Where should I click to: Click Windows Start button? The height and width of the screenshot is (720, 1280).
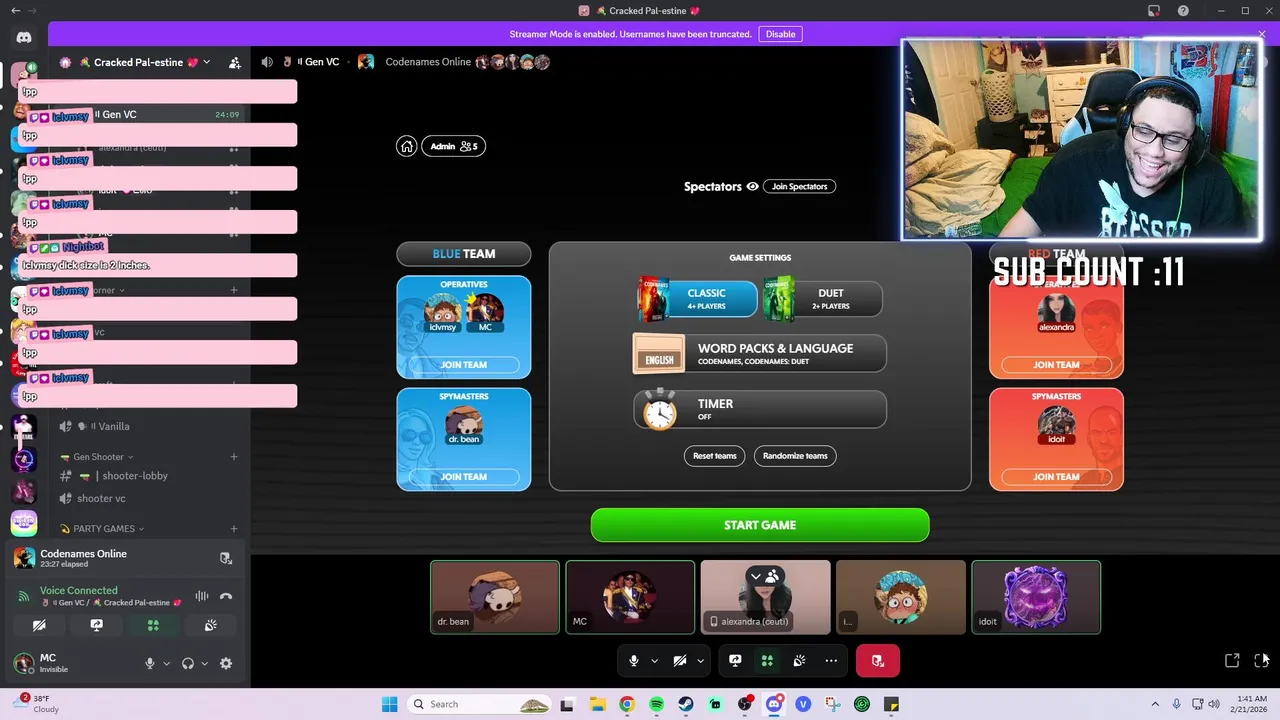click(390, 704)
